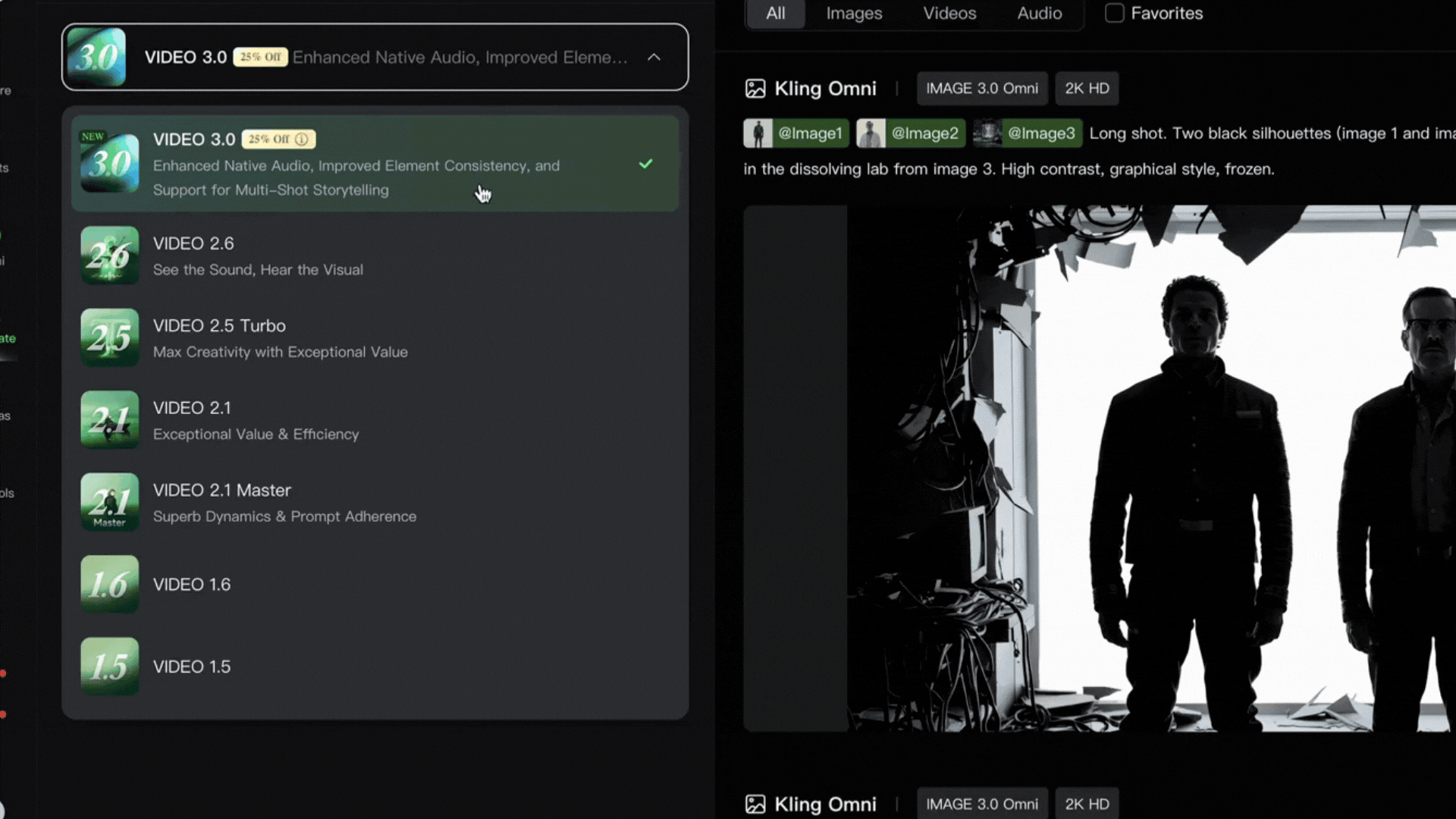Click the @Image1 reference tag

coord(795,133)
